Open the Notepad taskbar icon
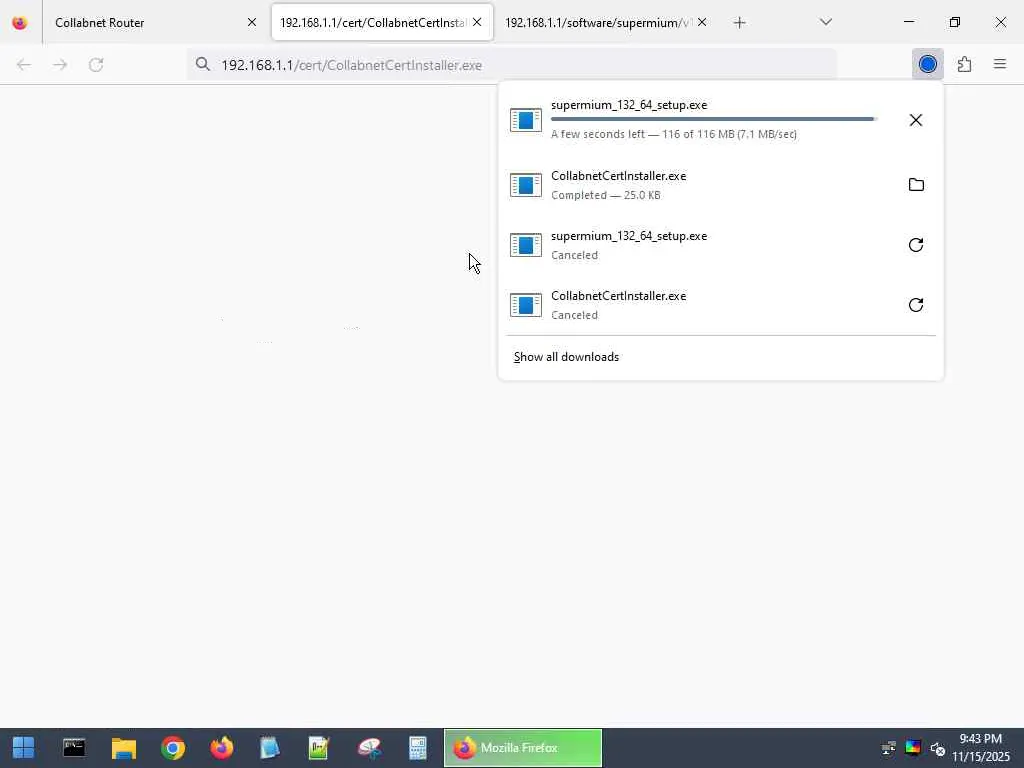Viewport: 1024px width, 768px height. 270,748
